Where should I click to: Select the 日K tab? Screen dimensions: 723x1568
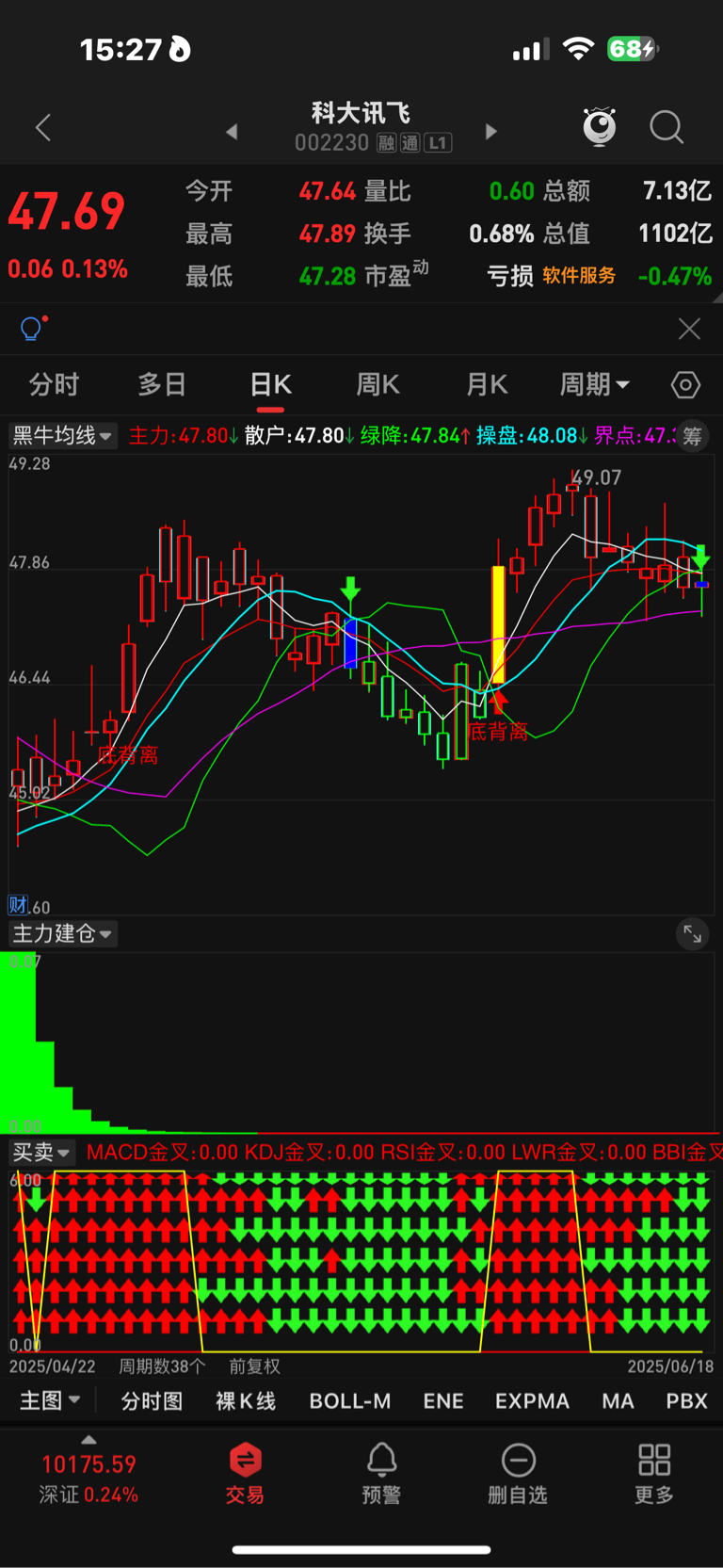270,384
